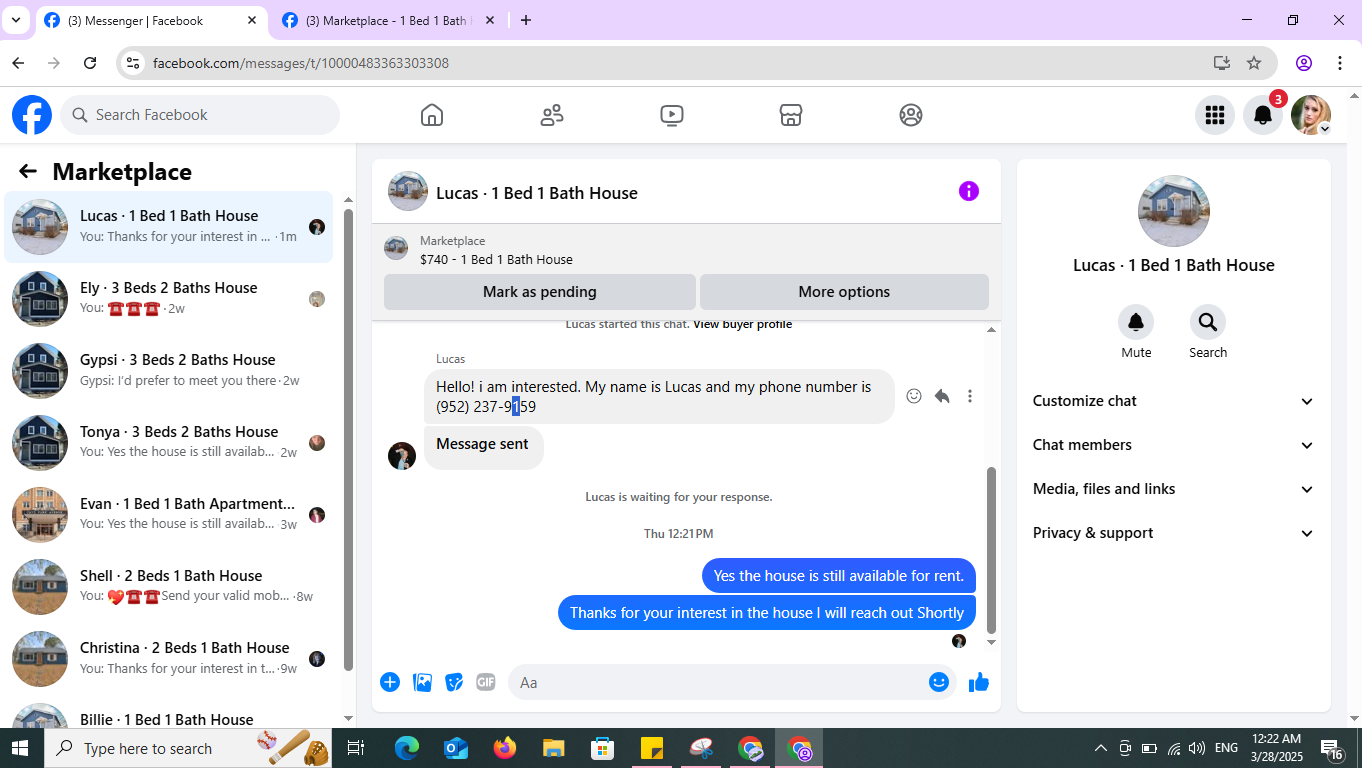Reply to Lucas's message
This screenshot has width=1362, height=768.
click(x=942, y=396)
